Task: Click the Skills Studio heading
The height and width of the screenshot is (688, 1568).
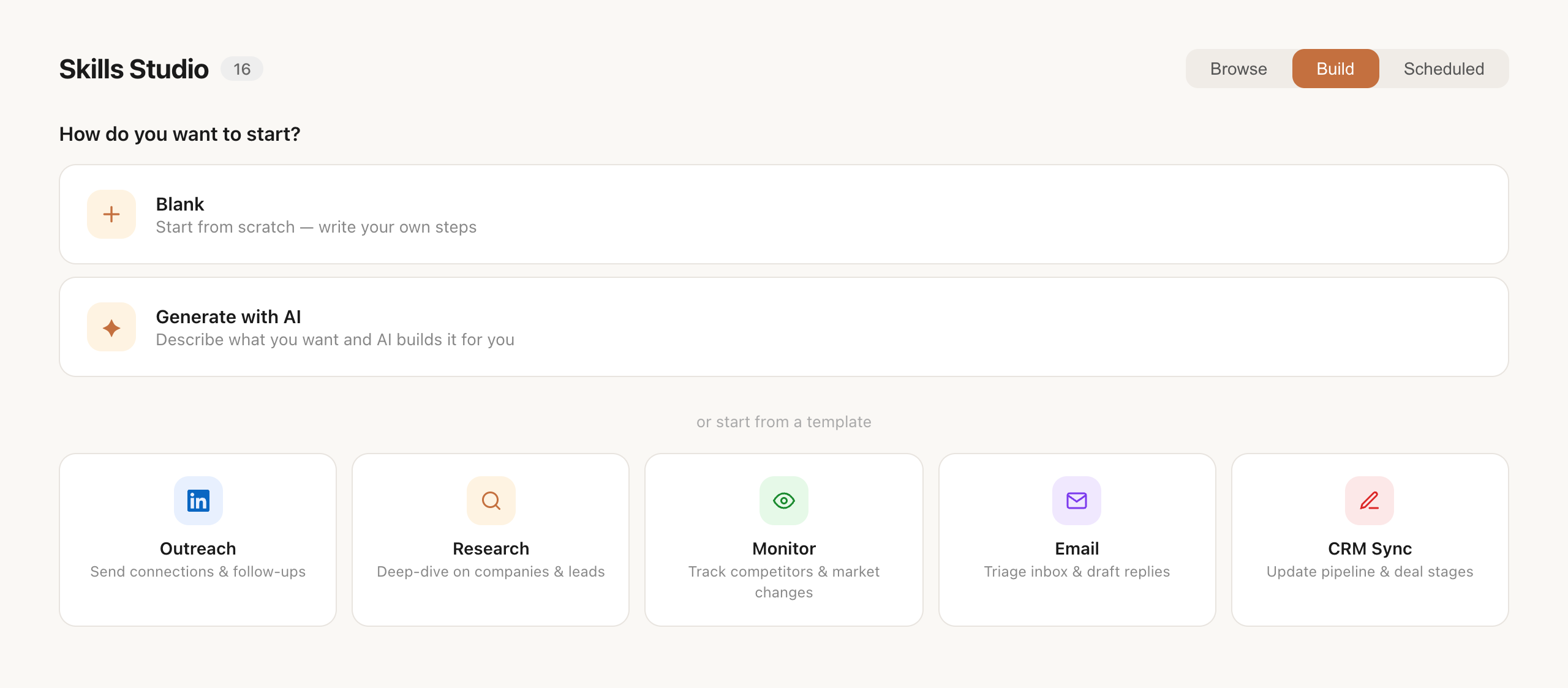Action: 134,69
